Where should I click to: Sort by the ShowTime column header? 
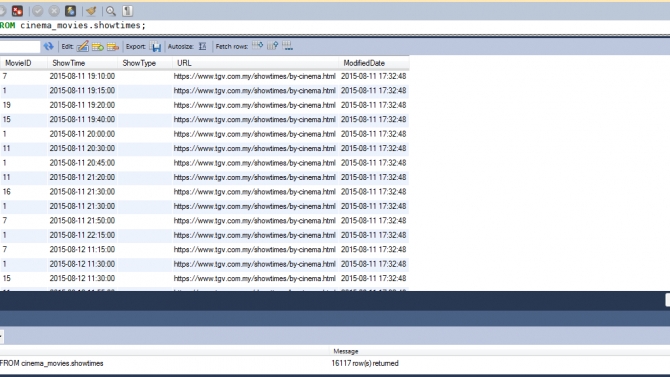tap(82, 63)
